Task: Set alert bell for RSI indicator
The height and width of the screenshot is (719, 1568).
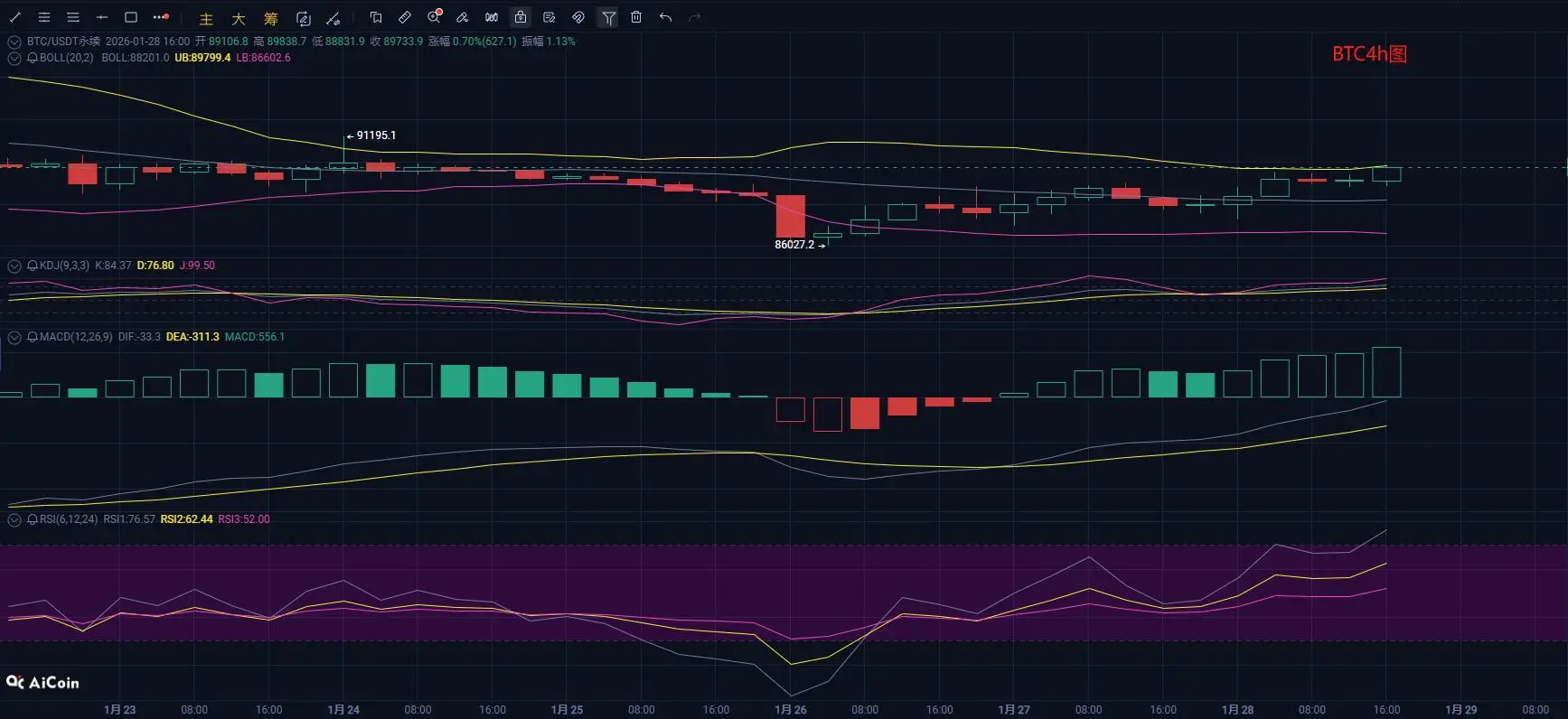Action: click(x=33, y=519)
